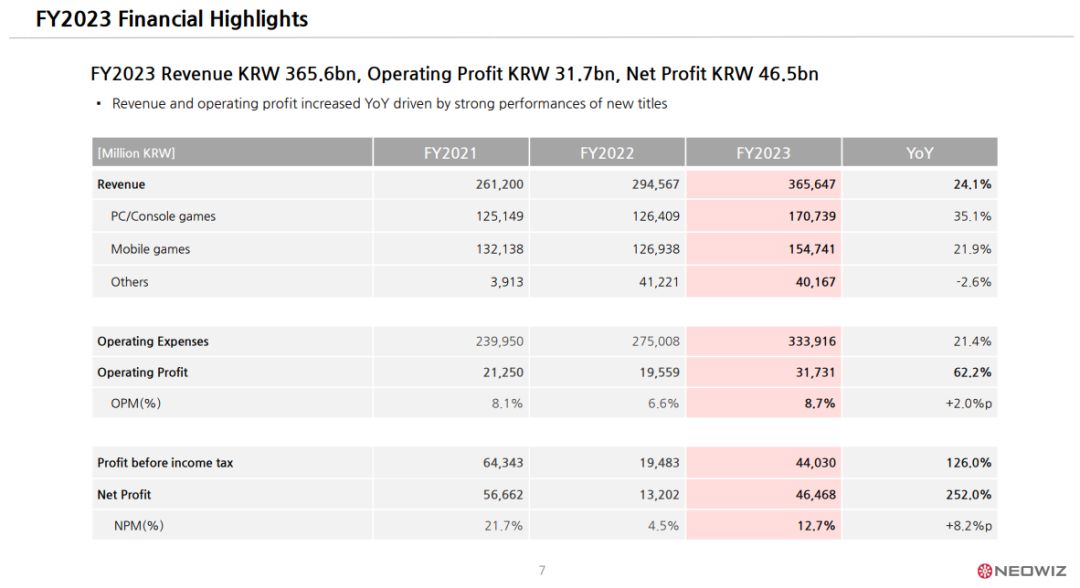Click the slide headline about Revenue KRW 365.6bn
The width and height of the screenshot is (1080, 588).
[x=455, y=74]
